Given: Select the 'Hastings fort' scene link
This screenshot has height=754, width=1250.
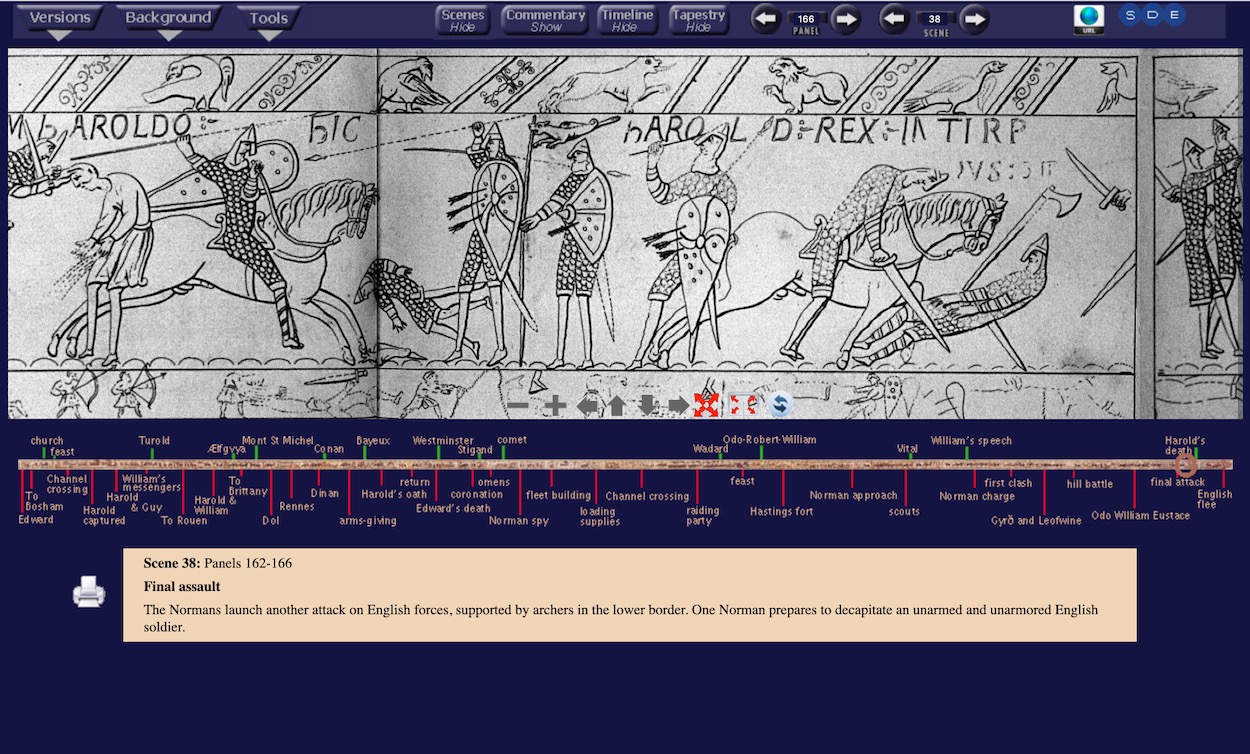Looking at the screenshot, I should [x=782, y=512].
